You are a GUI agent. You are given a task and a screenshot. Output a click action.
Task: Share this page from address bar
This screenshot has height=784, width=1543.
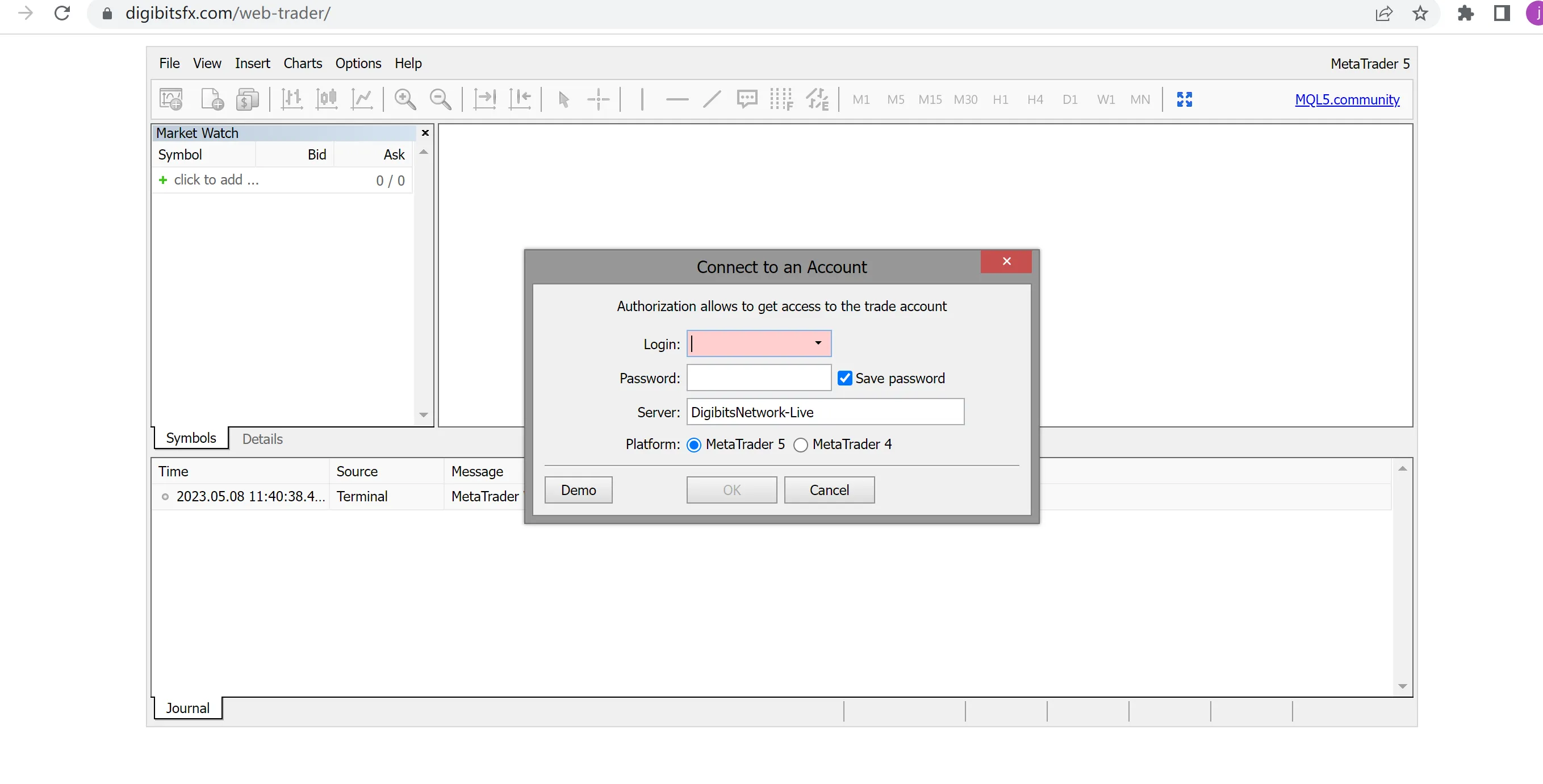pos(1383,13)
